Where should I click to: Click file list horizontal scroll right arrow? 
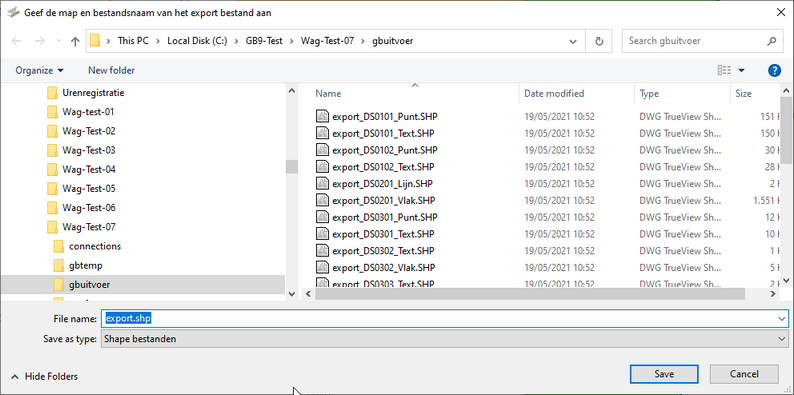773,294
